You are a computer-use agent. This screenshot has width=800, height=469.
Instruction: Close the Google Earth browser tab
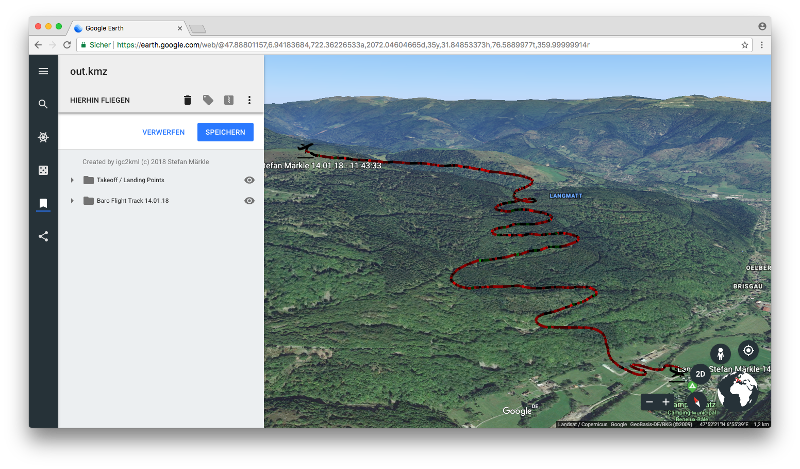(180, 28)
